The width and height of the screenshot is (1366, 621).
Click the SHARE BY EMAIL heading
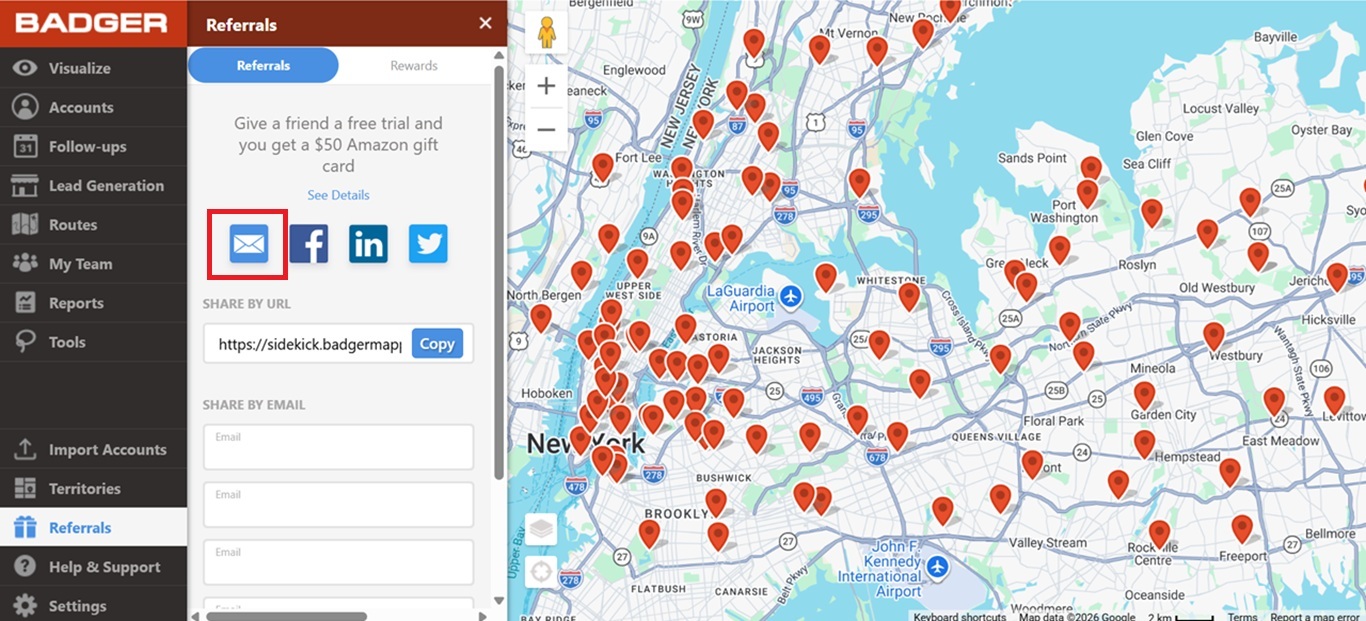[254, 405]
